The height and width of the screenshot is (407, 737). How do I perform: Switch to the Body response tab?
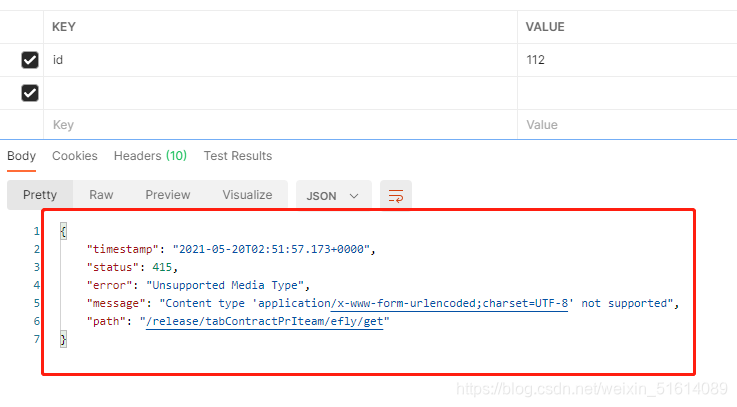click(x=21, y=156)
